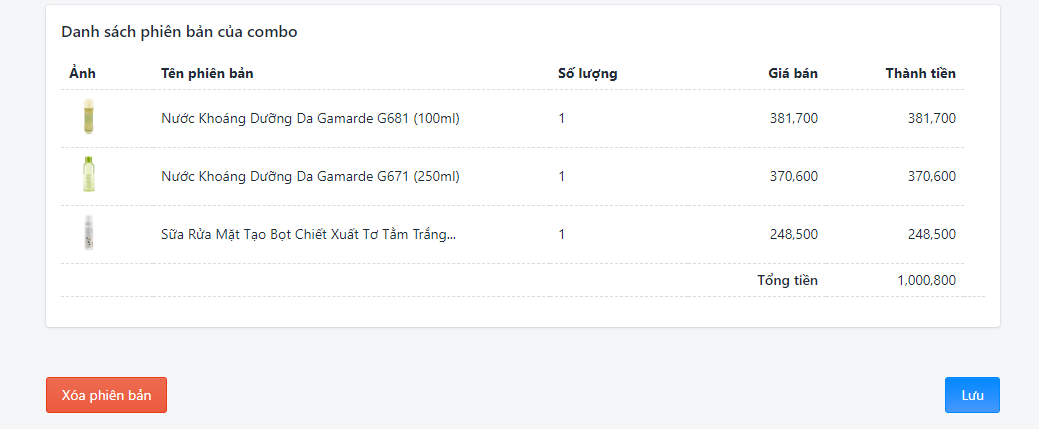
Task: Select Nước Khoáng Dưỡng Da Gamarde G681 name
Action: (x=310, y=119)
